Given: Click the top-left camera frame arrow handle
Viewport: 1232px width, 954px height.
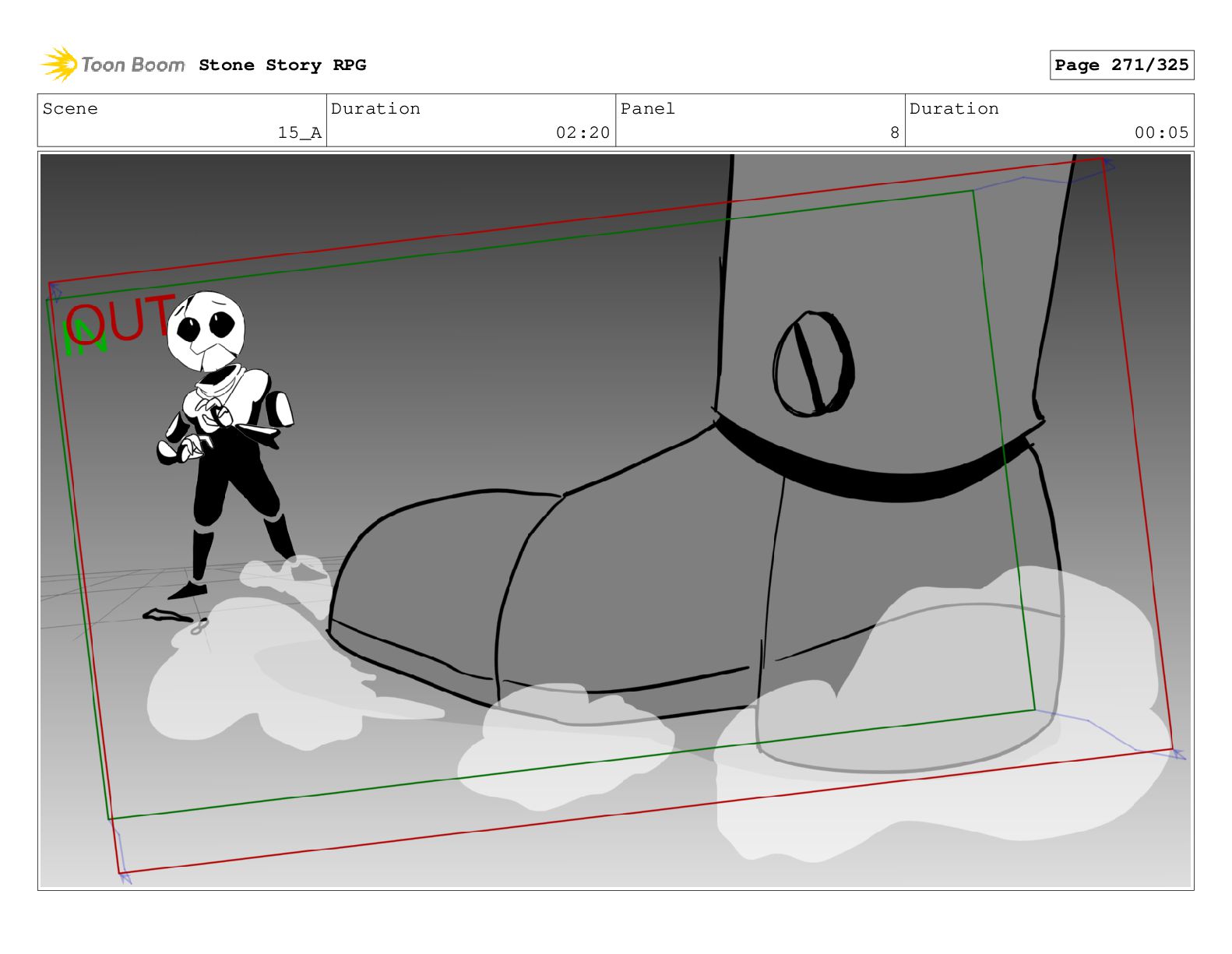Looking at the screenshot, I should (55, 293).
